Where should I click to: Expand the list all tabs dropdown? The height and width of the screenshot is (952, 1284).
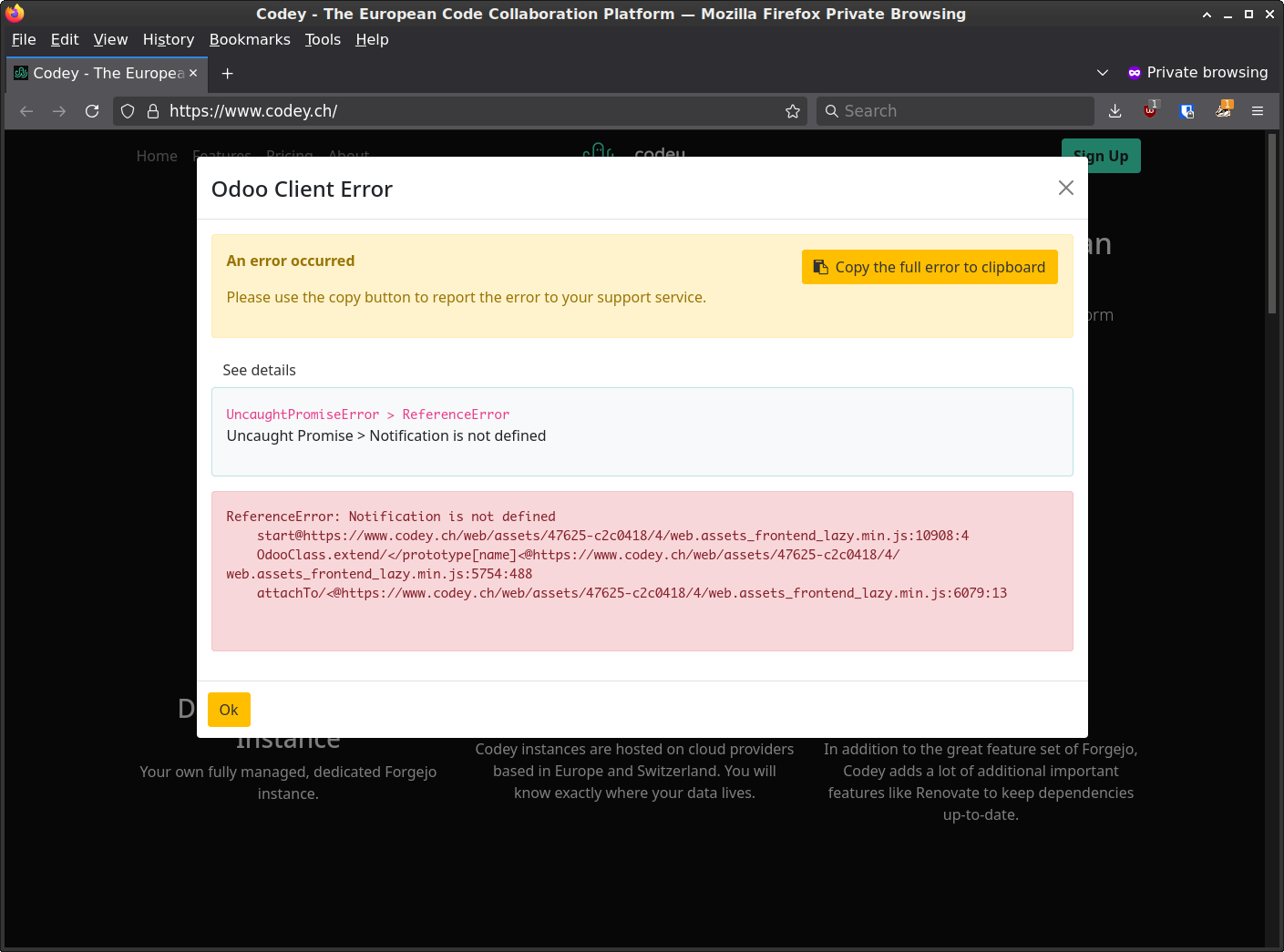[1103, 73]
